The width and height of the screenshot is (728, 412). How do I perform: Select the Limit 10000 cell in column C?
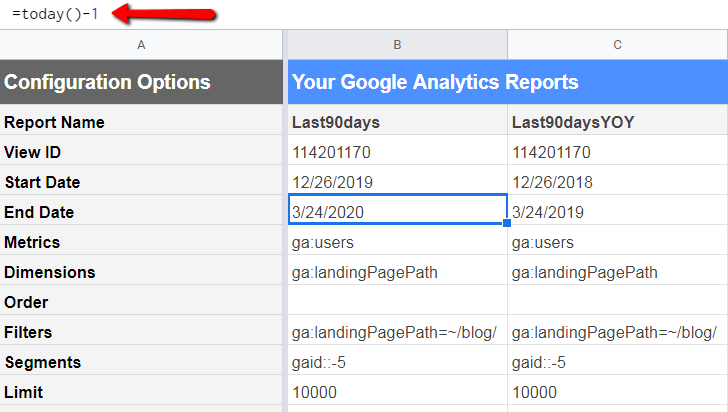617,392
